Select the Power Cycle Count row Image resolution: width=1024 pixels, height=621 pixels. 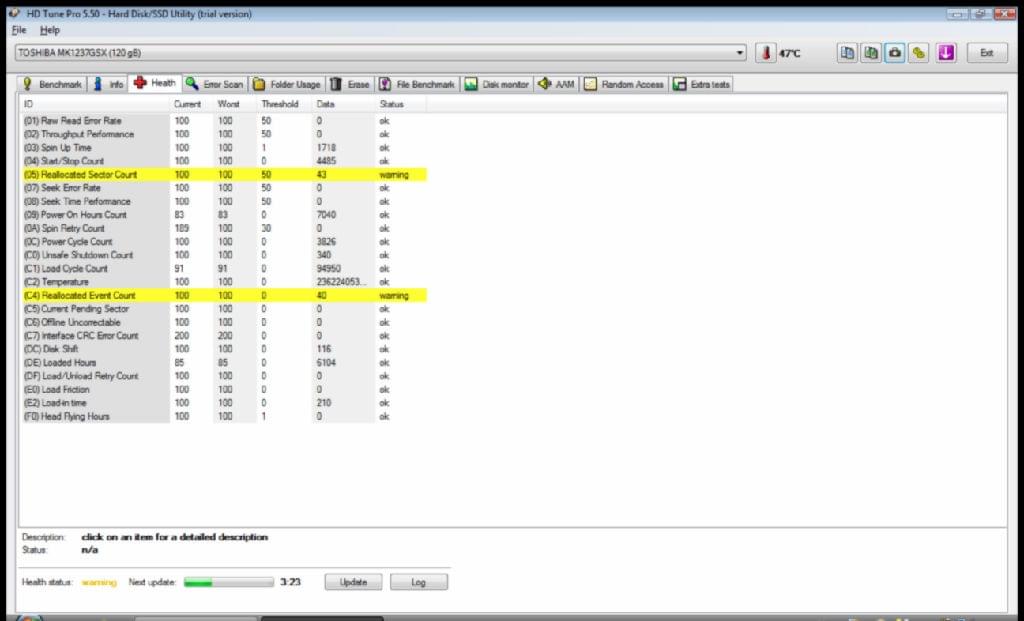(224, 242)
